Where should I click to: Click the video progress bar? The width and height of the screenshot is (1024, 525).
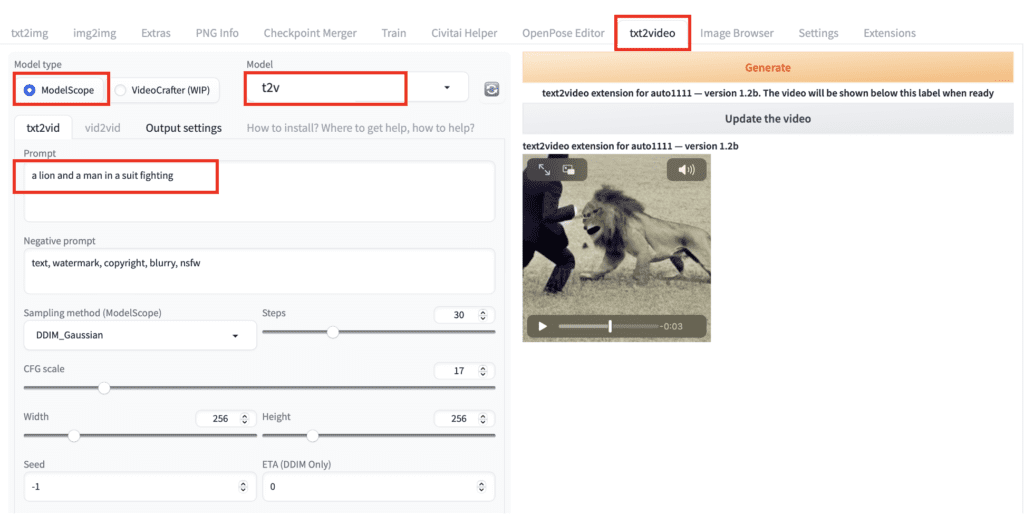point(608,326)
